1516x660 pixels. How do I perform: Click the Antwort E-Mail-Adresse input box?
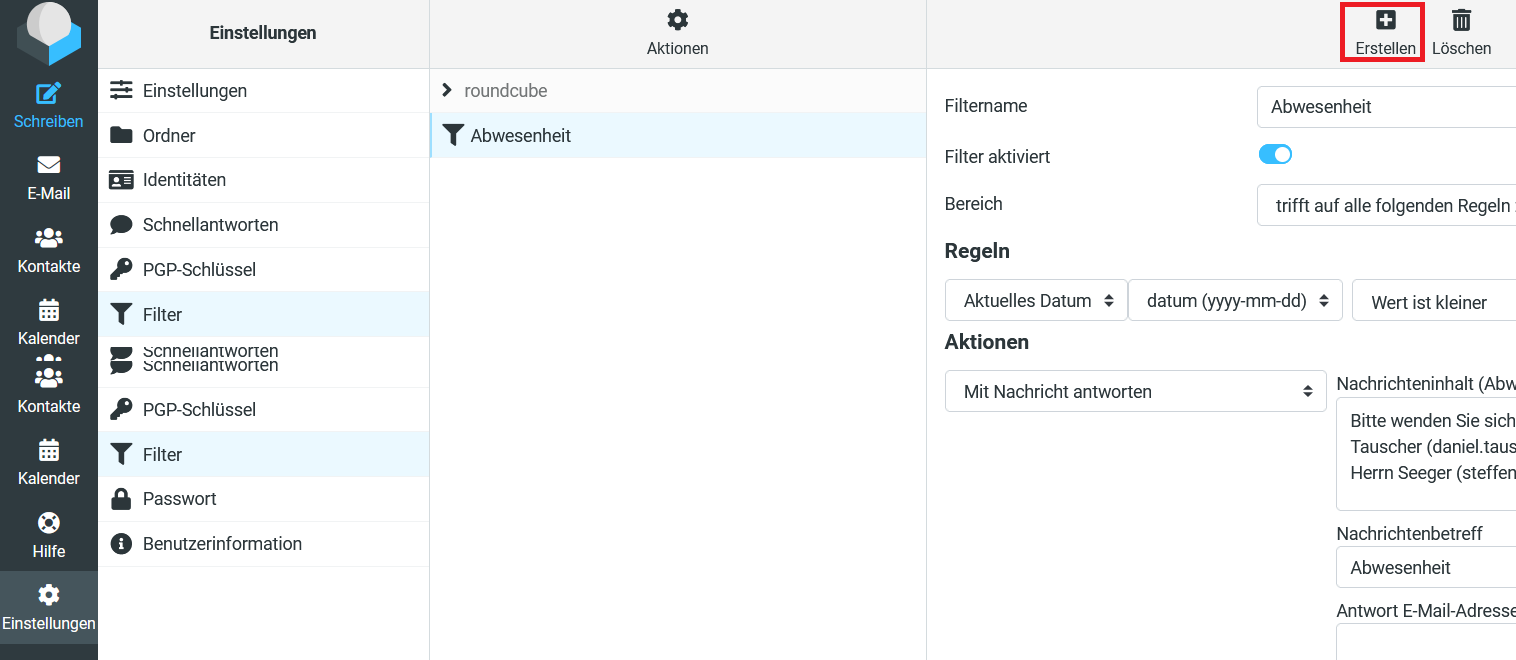pos(1426,642)
